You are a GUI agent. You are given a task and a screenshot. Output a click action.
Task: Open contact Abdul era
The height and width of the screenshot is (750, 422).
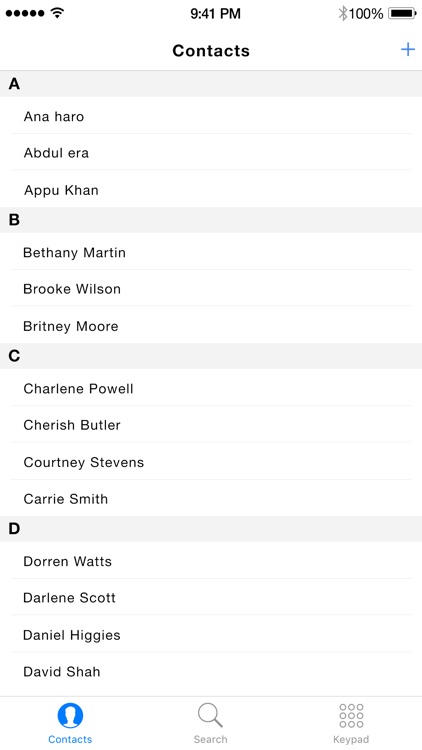point(211,153)
